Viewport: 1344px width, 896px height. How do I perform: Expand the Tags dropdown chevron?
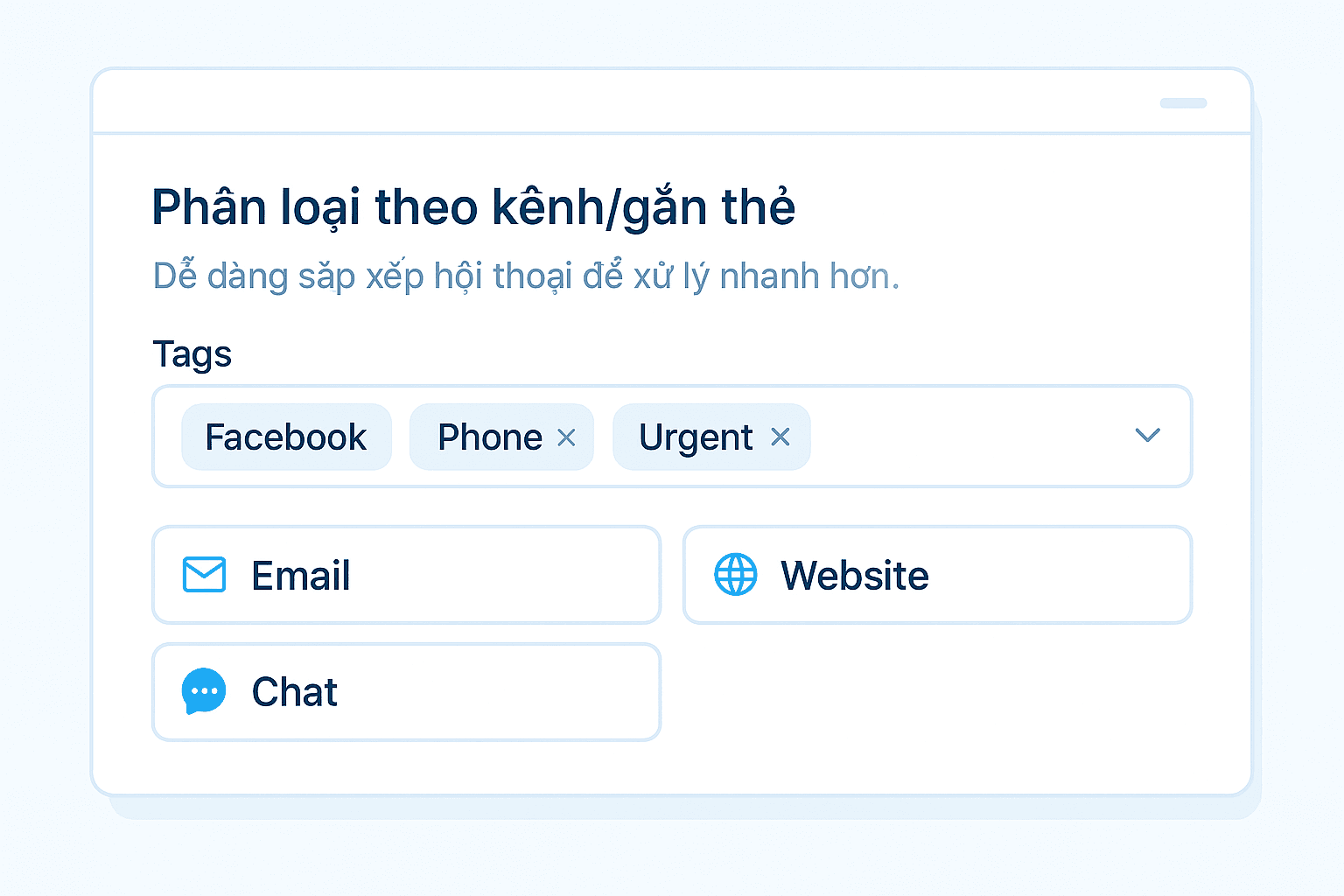tap(1147, 435)
